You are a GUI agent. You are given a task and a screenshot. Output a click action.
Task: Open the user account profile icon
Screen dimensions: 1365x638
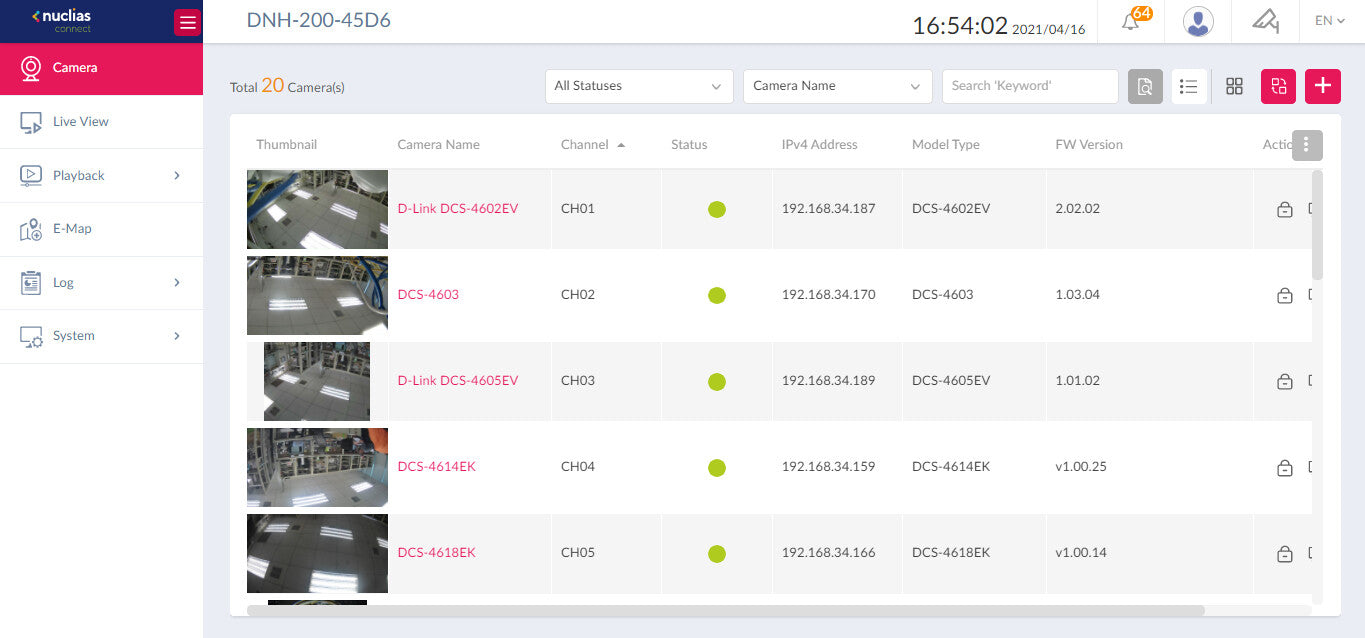1197,22
